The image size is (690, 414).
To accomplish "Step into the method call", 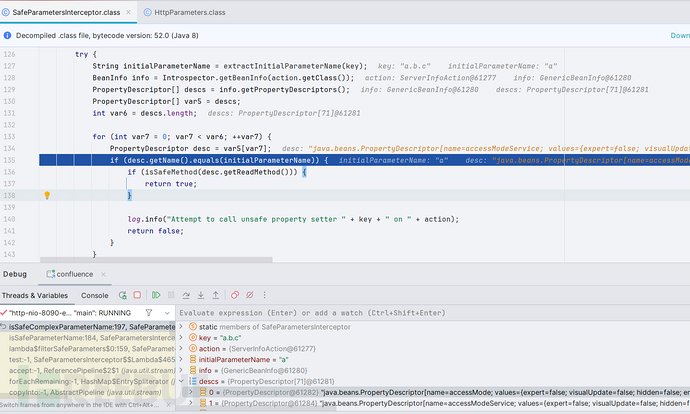I will coord(201,295).
